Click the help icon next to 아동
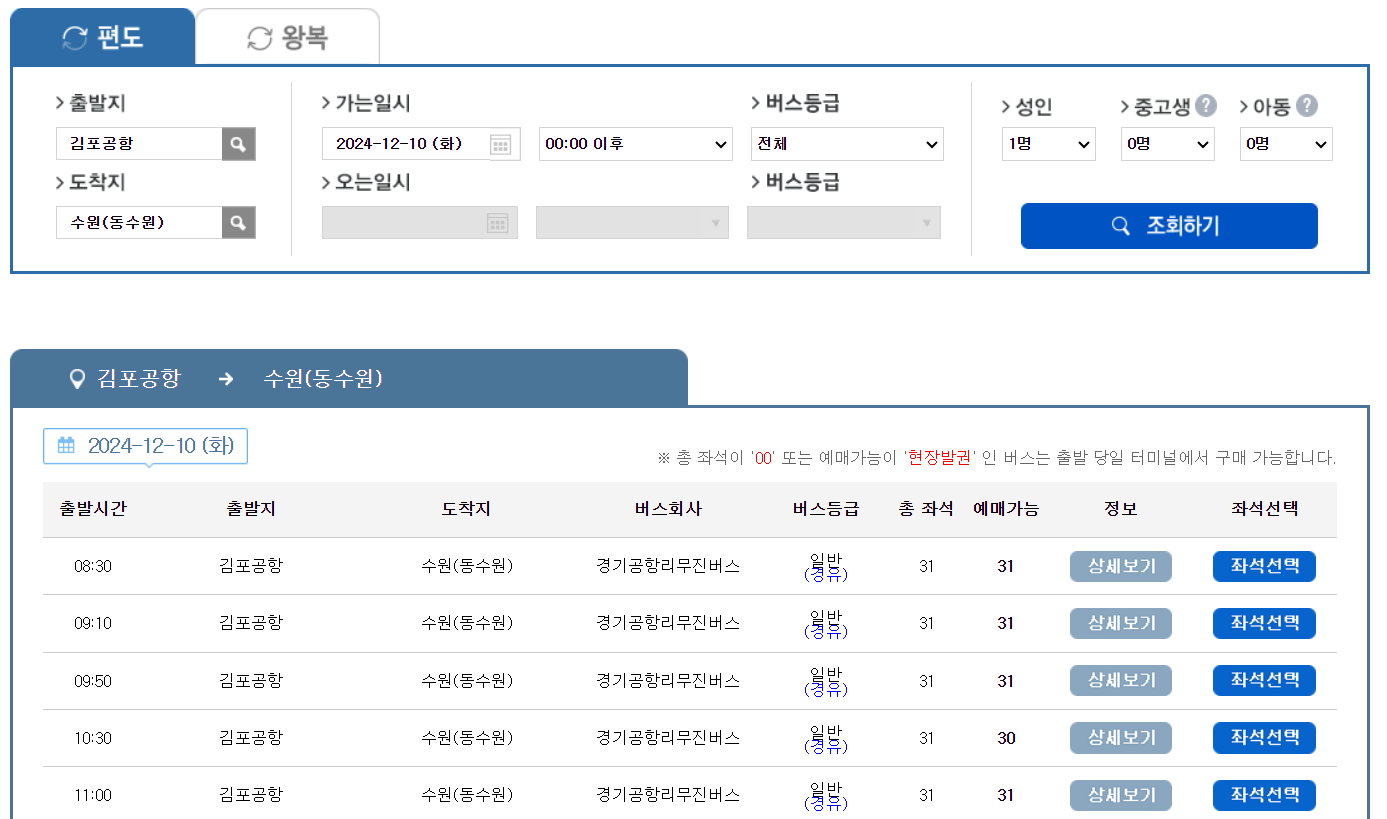The height and width of the screenshot is (819, 1387). click(1307, 105)
